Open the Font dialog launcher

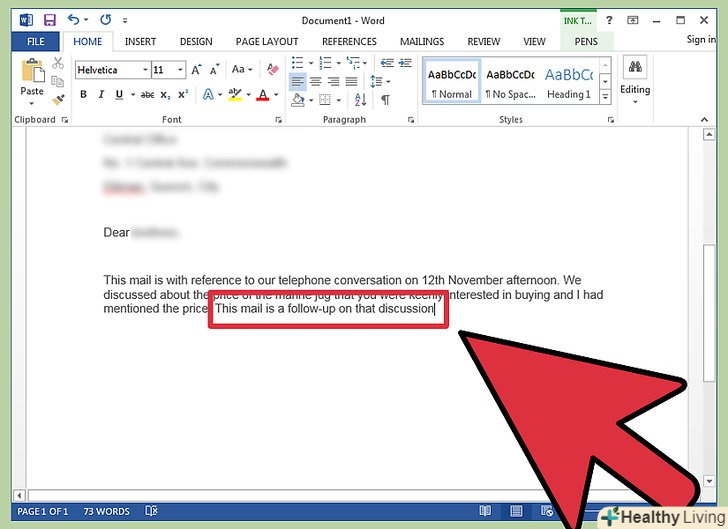(278, 120)
